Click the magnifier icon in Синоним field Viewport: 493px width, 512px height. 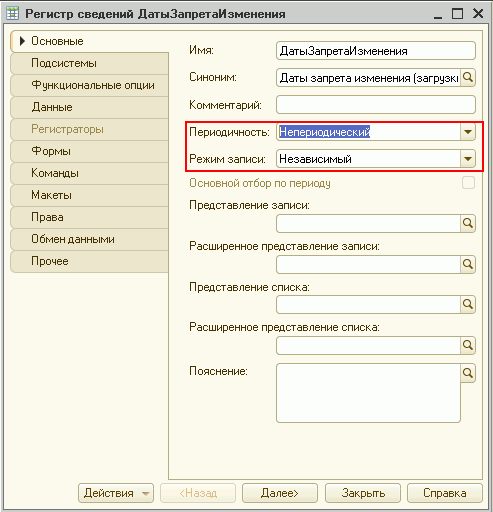click(x=468, y=78)
